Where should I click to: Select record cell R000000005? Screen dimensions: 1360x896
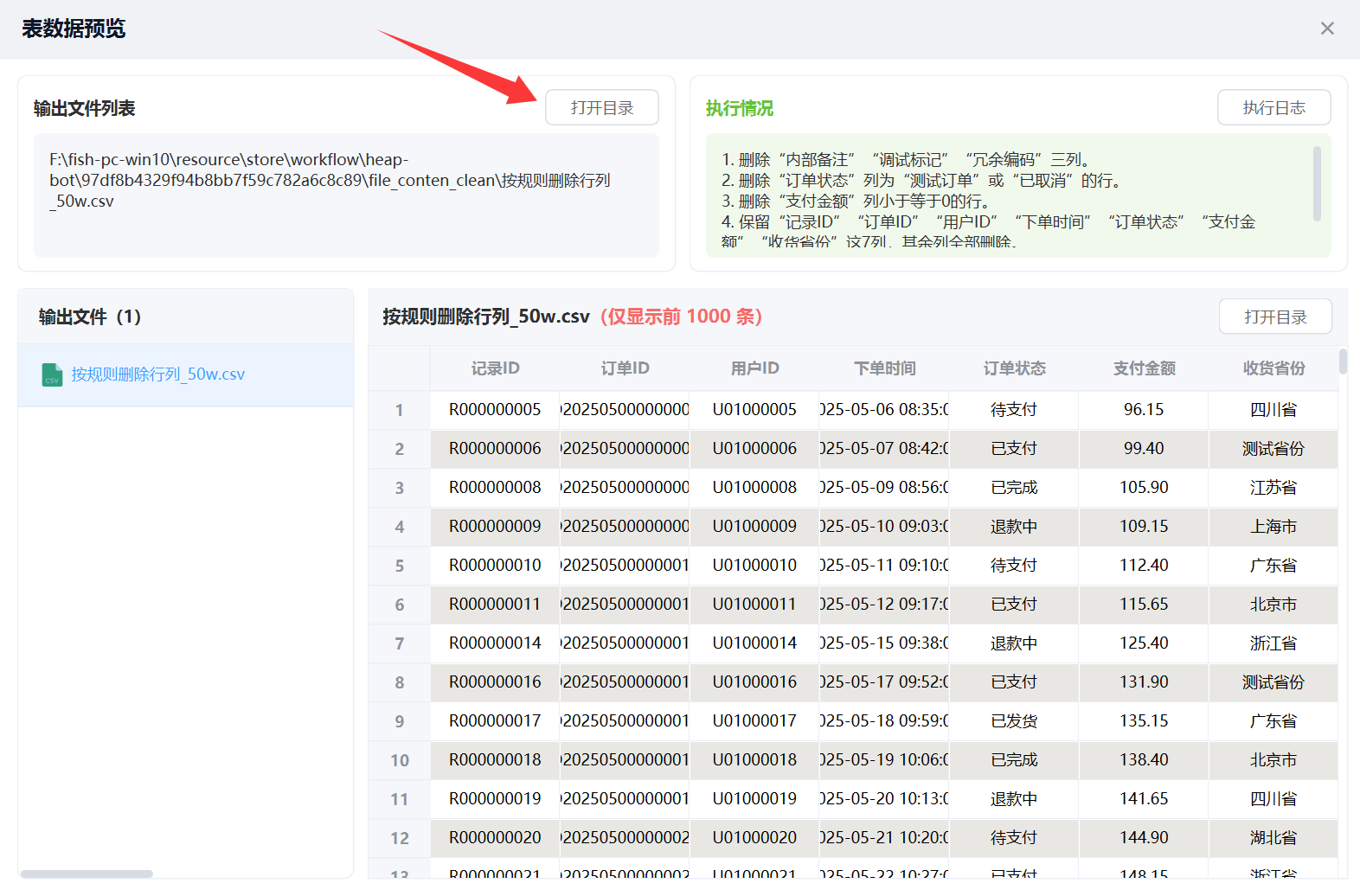[x=495, y=410]
